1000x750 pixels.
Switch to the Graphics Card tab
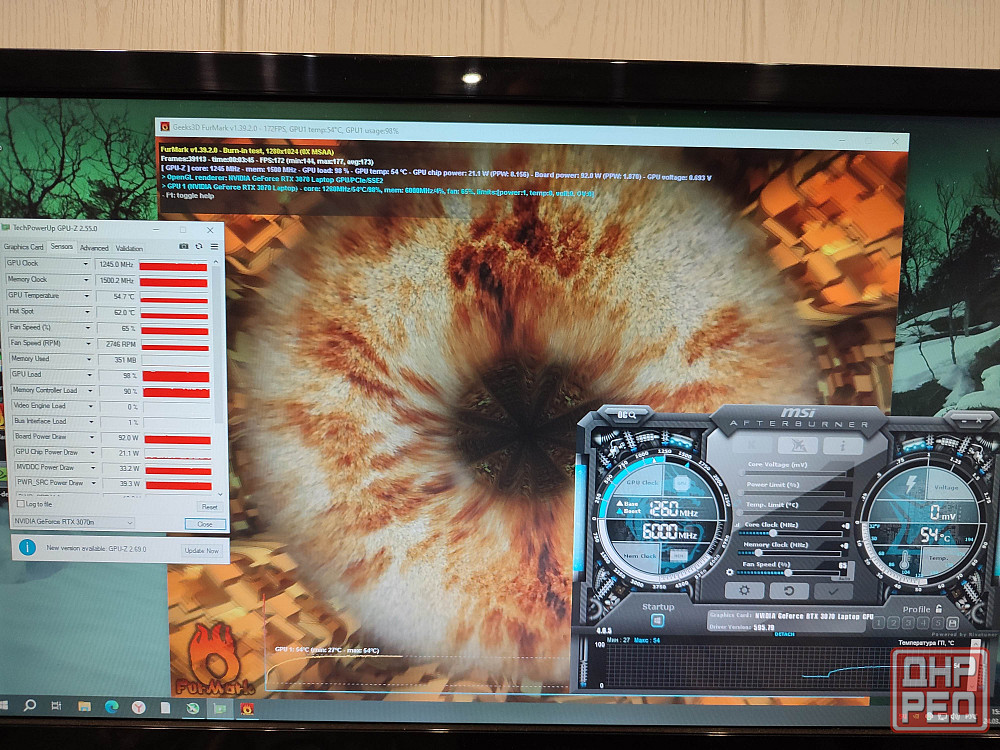coord(24,248)
